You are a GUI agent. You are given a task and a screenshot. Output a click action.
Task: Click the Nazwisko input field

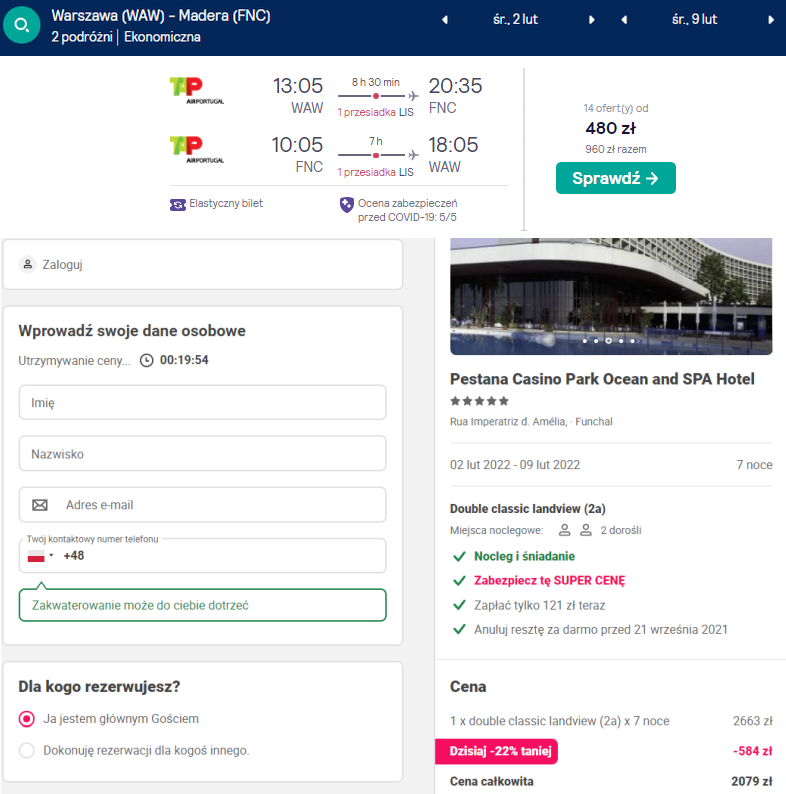click(x=202, y=453)
